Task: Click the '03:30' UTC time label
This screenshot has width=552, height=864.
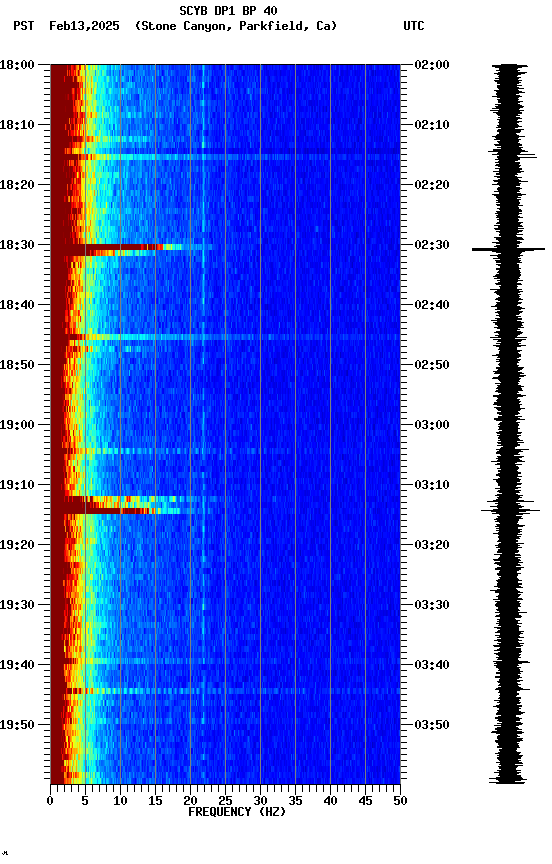Action: point(432,605)
